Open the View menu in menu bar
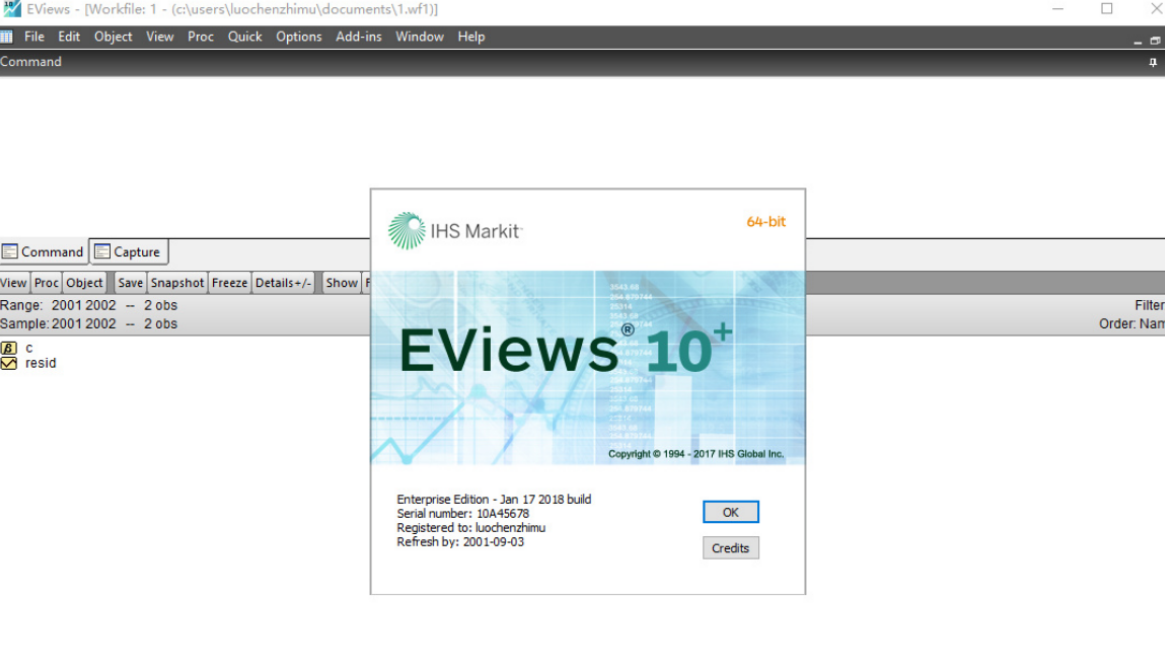 click(160, 36)
